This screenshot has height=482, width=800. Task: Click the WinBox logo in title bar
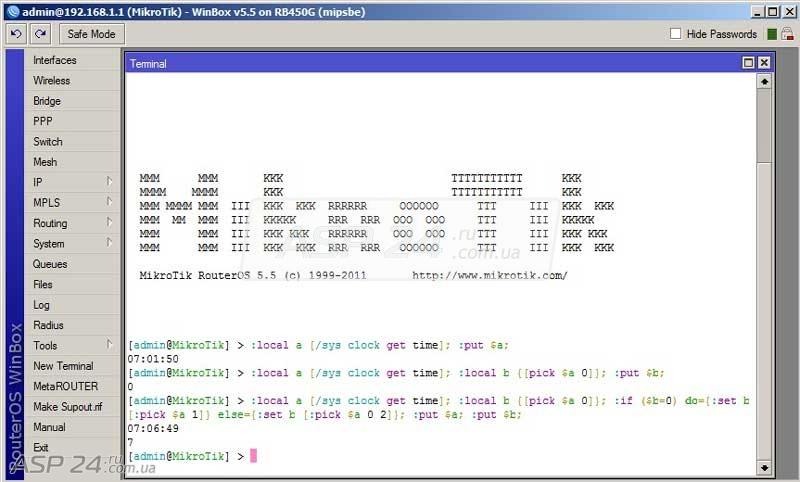(x=13, y=12)
